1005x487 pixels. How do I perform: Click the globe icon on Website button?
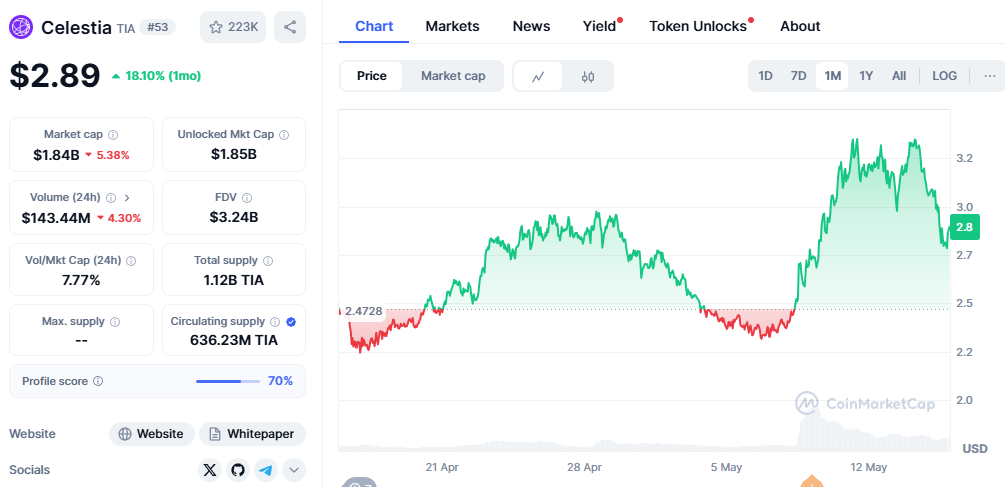pyautogui.click(x=125, y=434)
